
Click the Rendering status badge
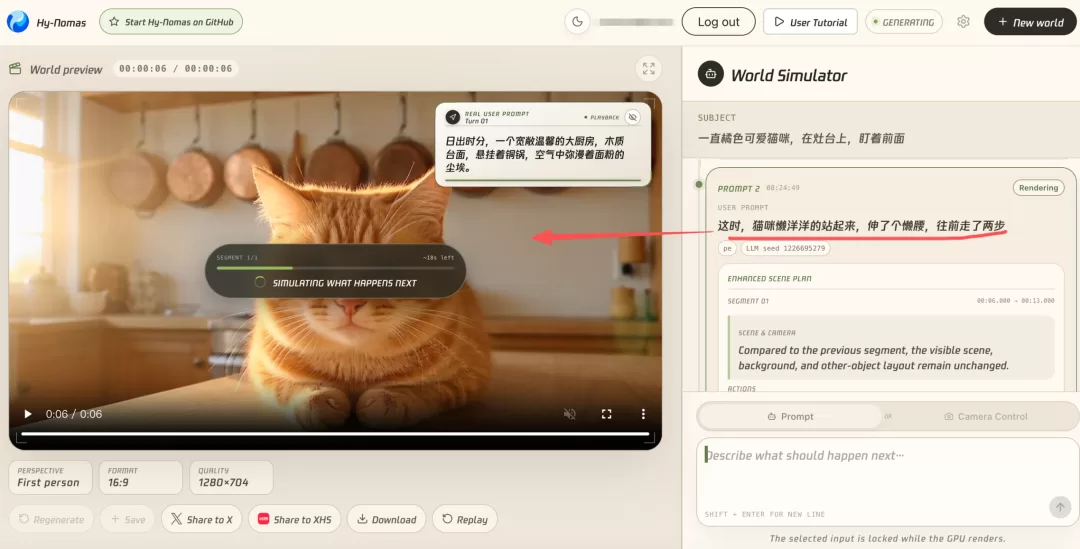(x=1038, y=188)
